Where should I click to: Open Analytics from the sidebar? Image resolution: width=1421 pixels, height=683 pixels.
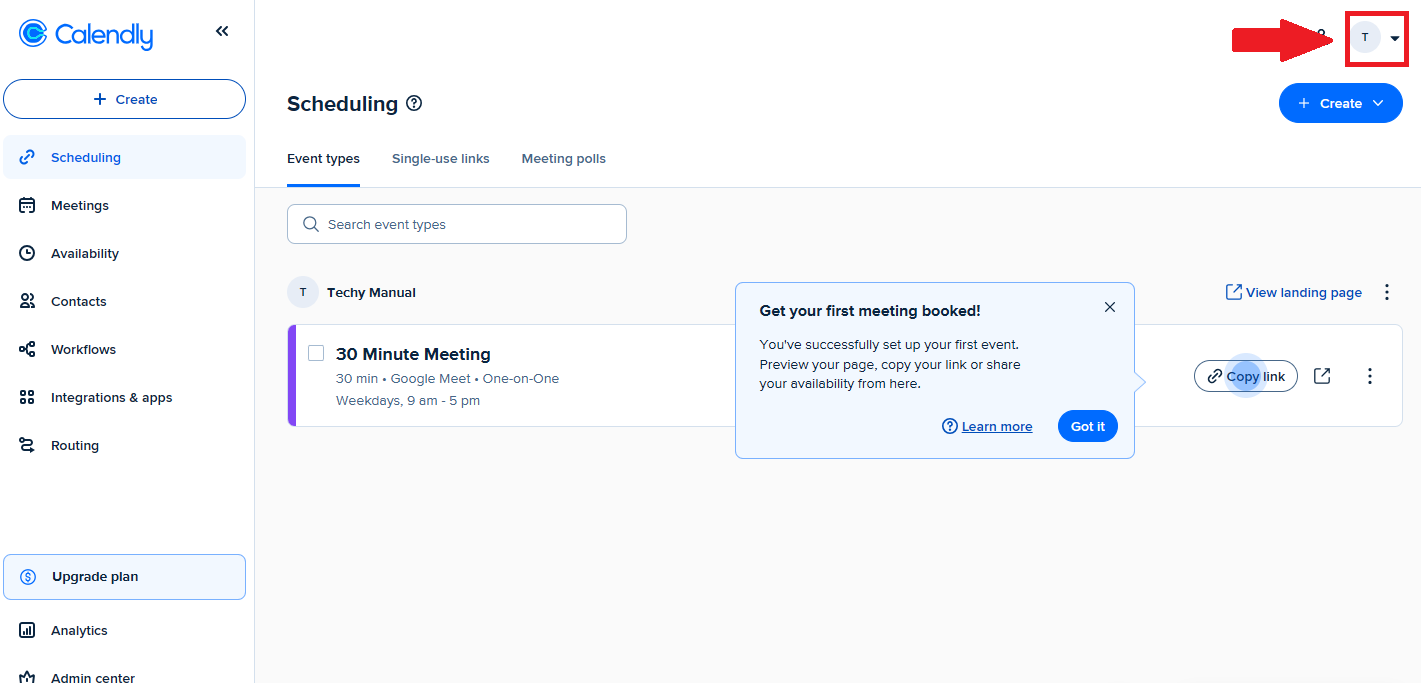[79, 631]
